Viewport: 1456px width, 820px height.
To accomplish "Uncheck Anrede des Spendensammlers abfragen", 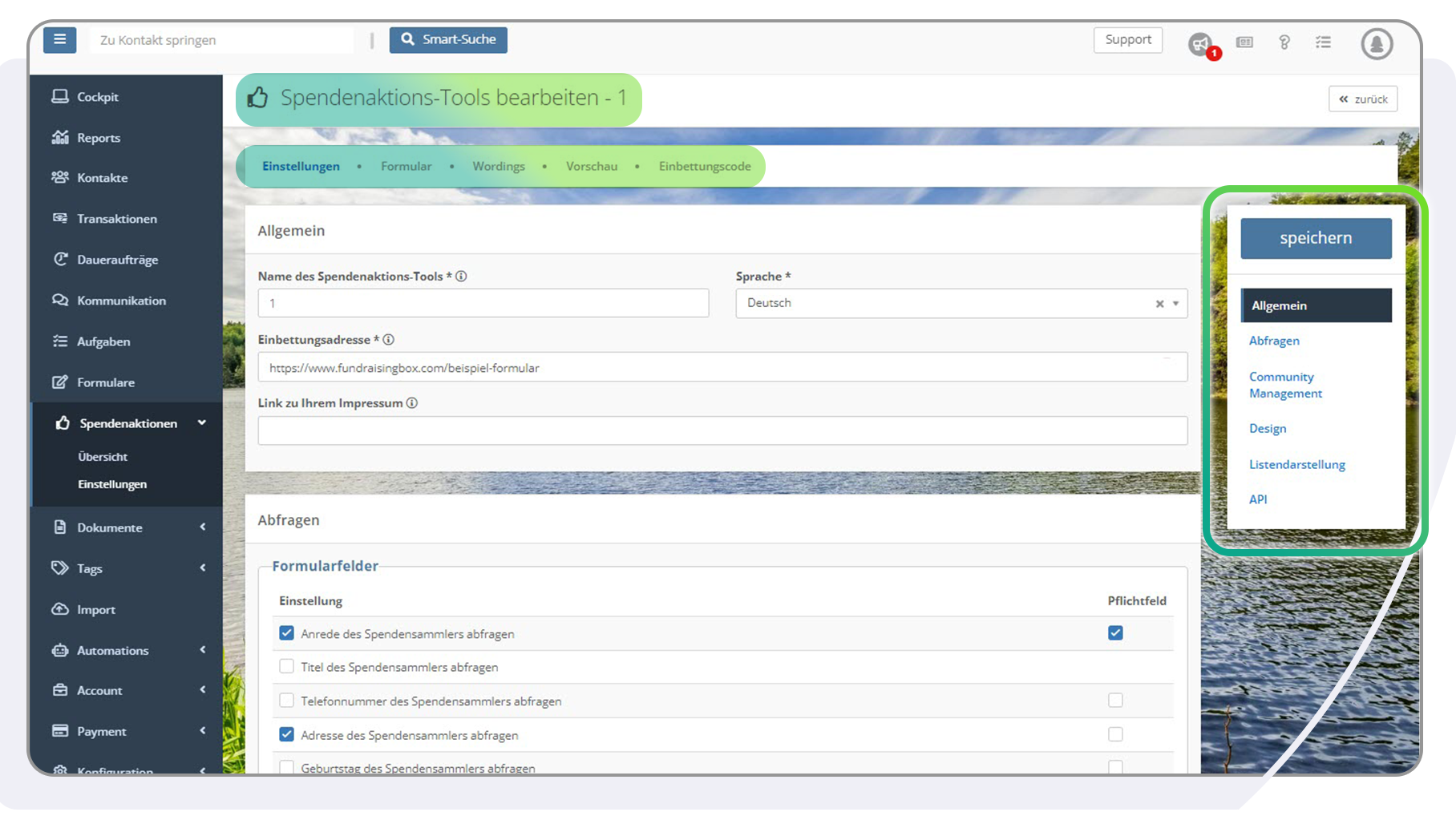I will [286, 633].
